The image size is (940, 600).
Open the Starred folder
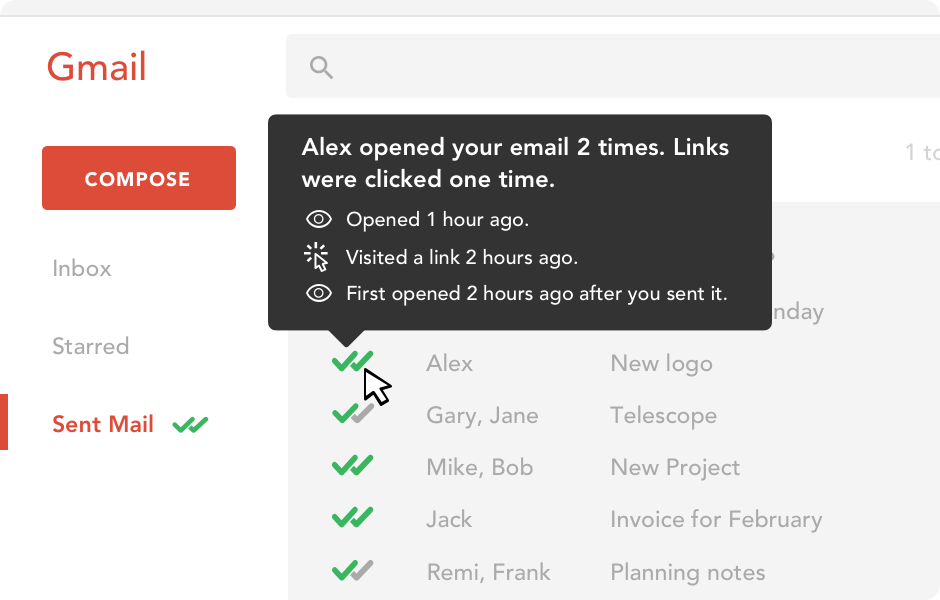tap(91, 346)
